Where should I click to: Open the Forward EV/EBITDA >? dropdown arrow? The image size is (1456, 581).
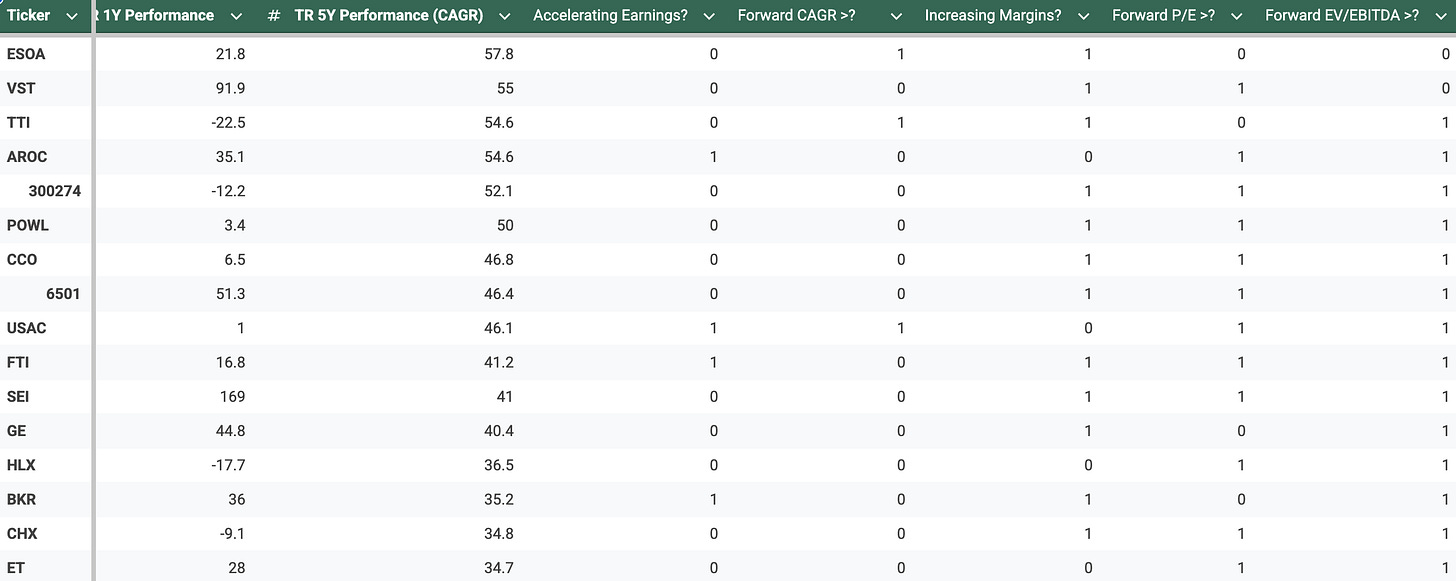(1439, 16)
